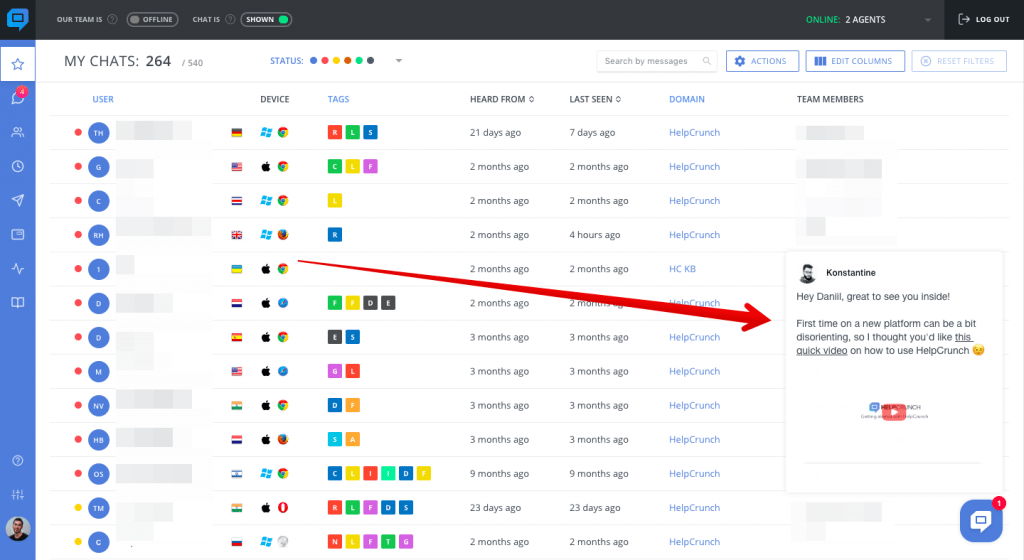Click the blue R tag in RH row
The image size is (1024, 560).
click(x=334, y=235)
